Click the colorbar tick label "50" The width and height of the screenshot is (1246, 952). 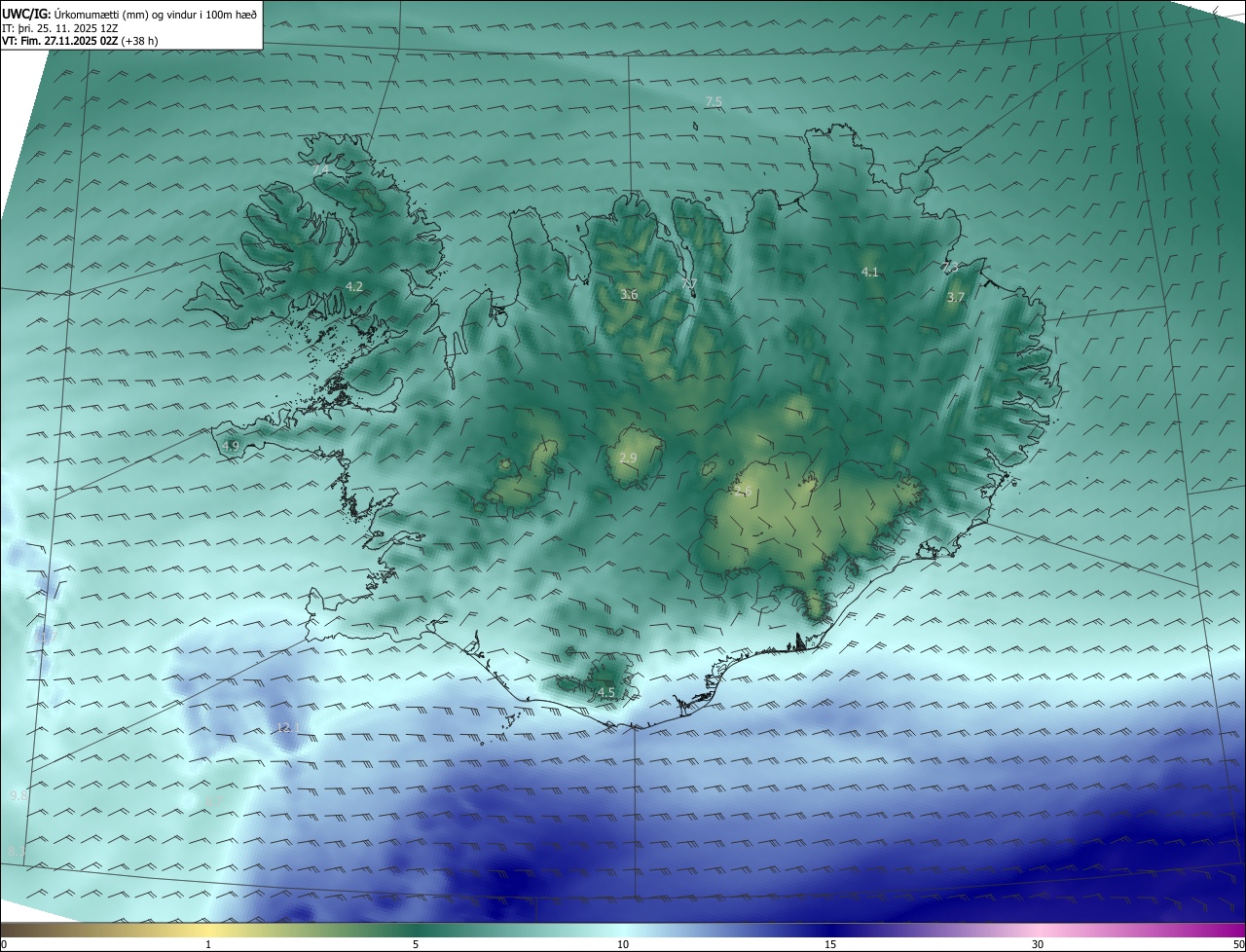[x=1238, y=944]
